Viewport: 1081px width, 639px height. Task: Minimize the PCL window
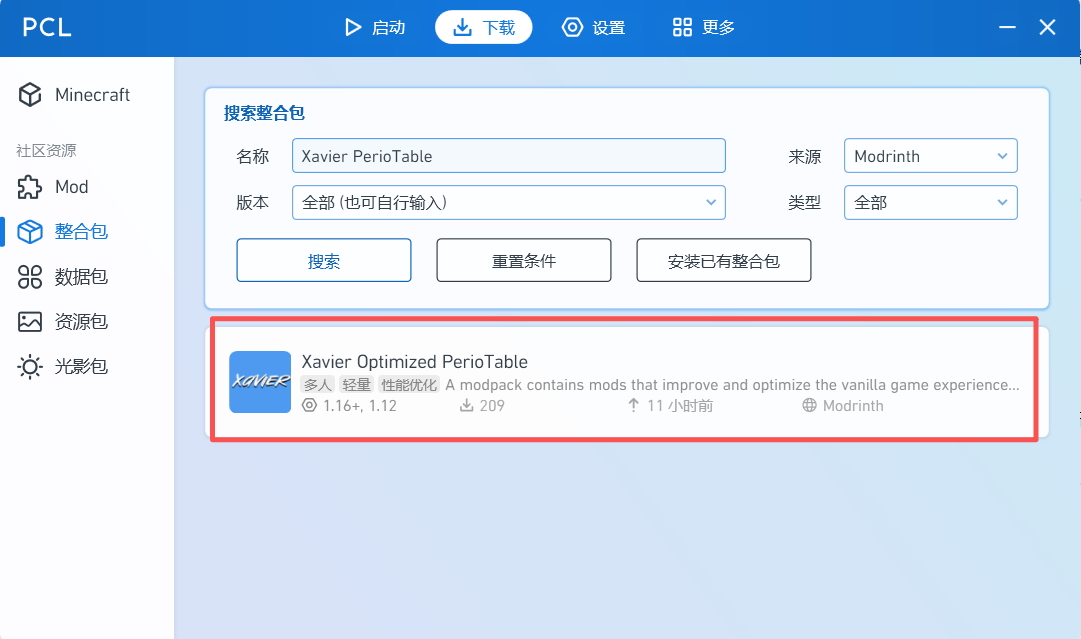click(1007, 28)
